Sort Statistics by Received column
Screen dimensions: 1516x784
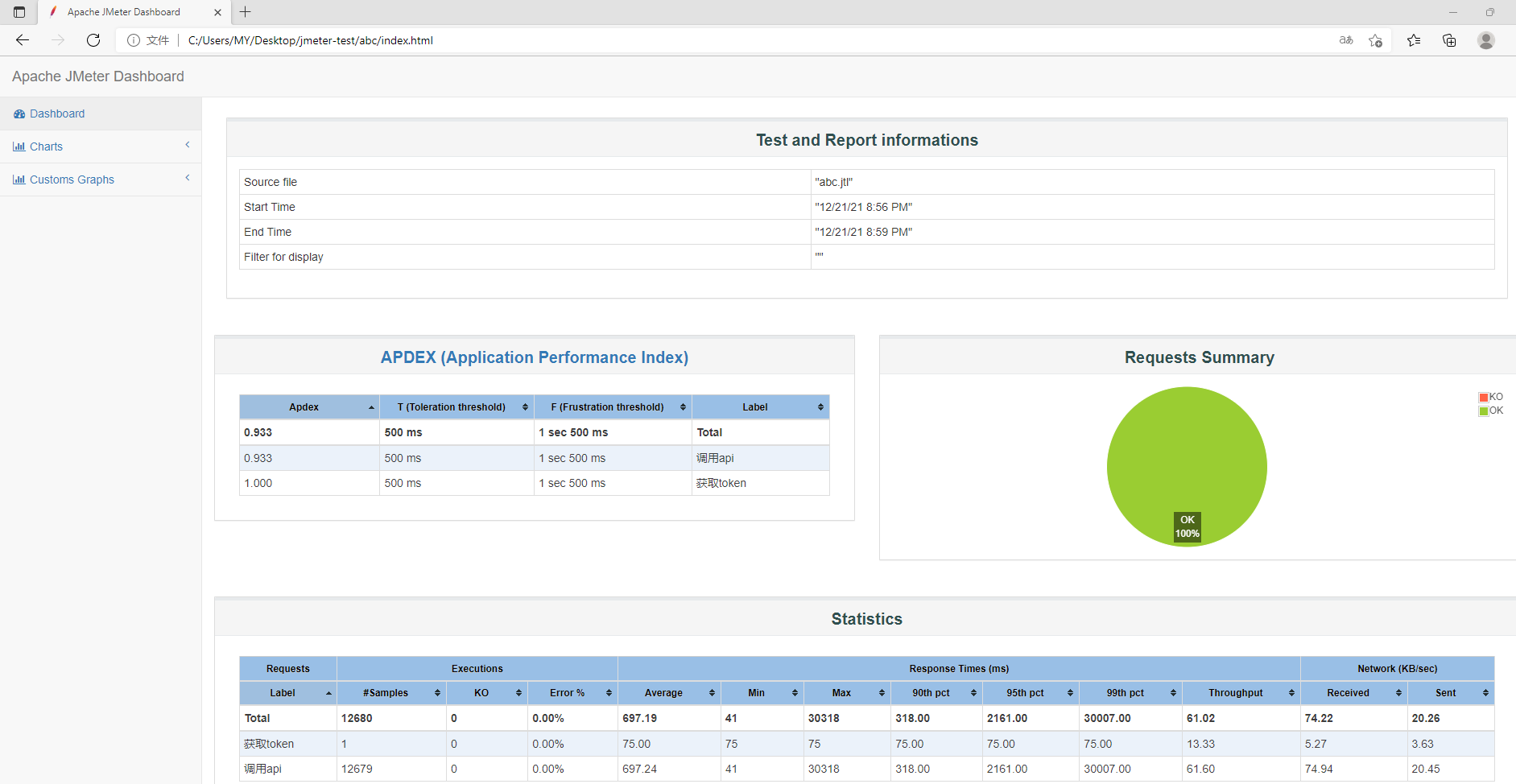(1353, 693)
